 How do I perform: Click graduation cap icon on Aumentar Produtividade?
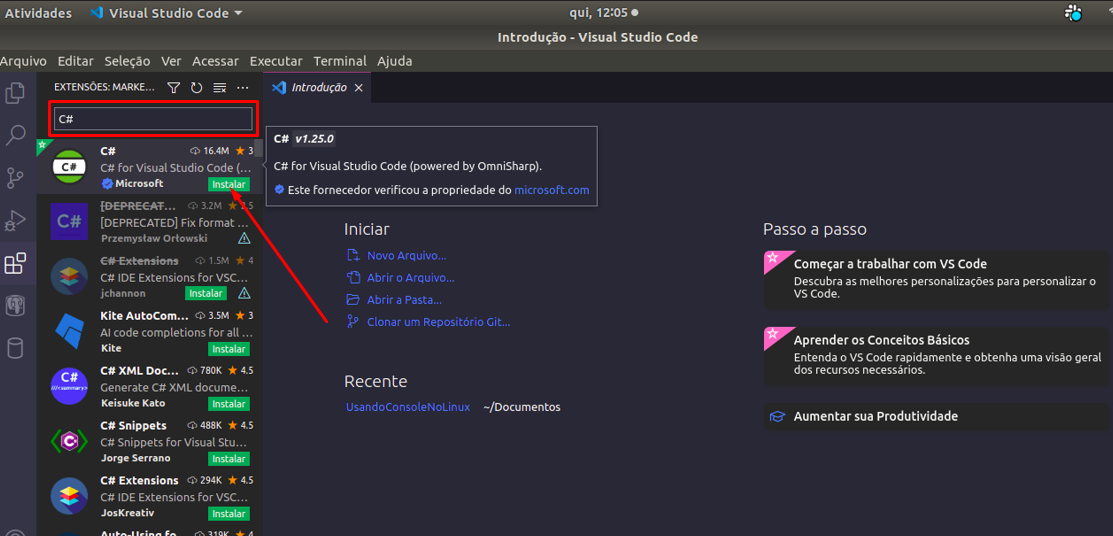(x=778, y=417)
